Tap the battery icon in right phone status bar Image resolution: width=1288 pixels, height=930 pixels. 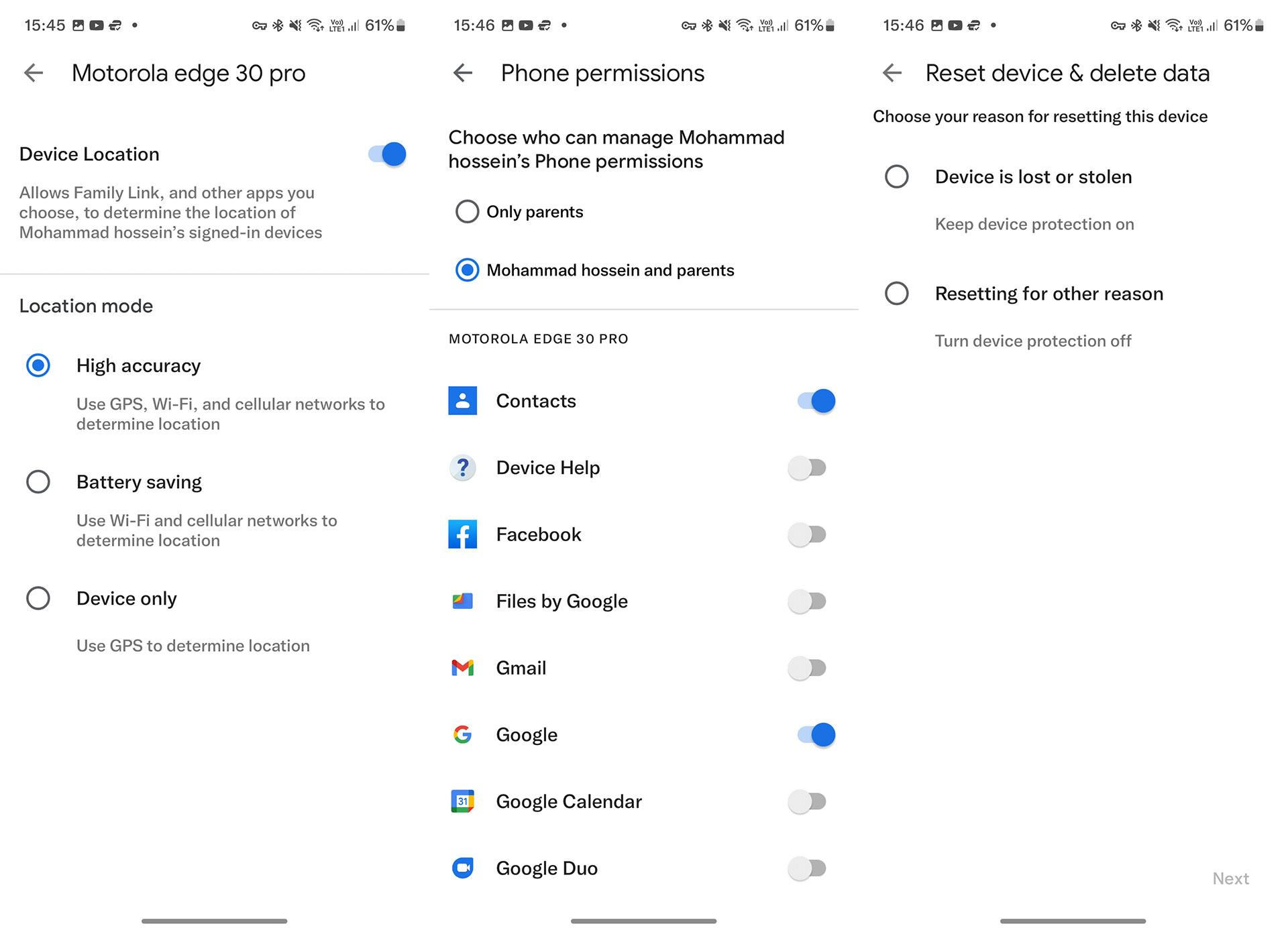pyautogui.click(x=1259, y=25)
